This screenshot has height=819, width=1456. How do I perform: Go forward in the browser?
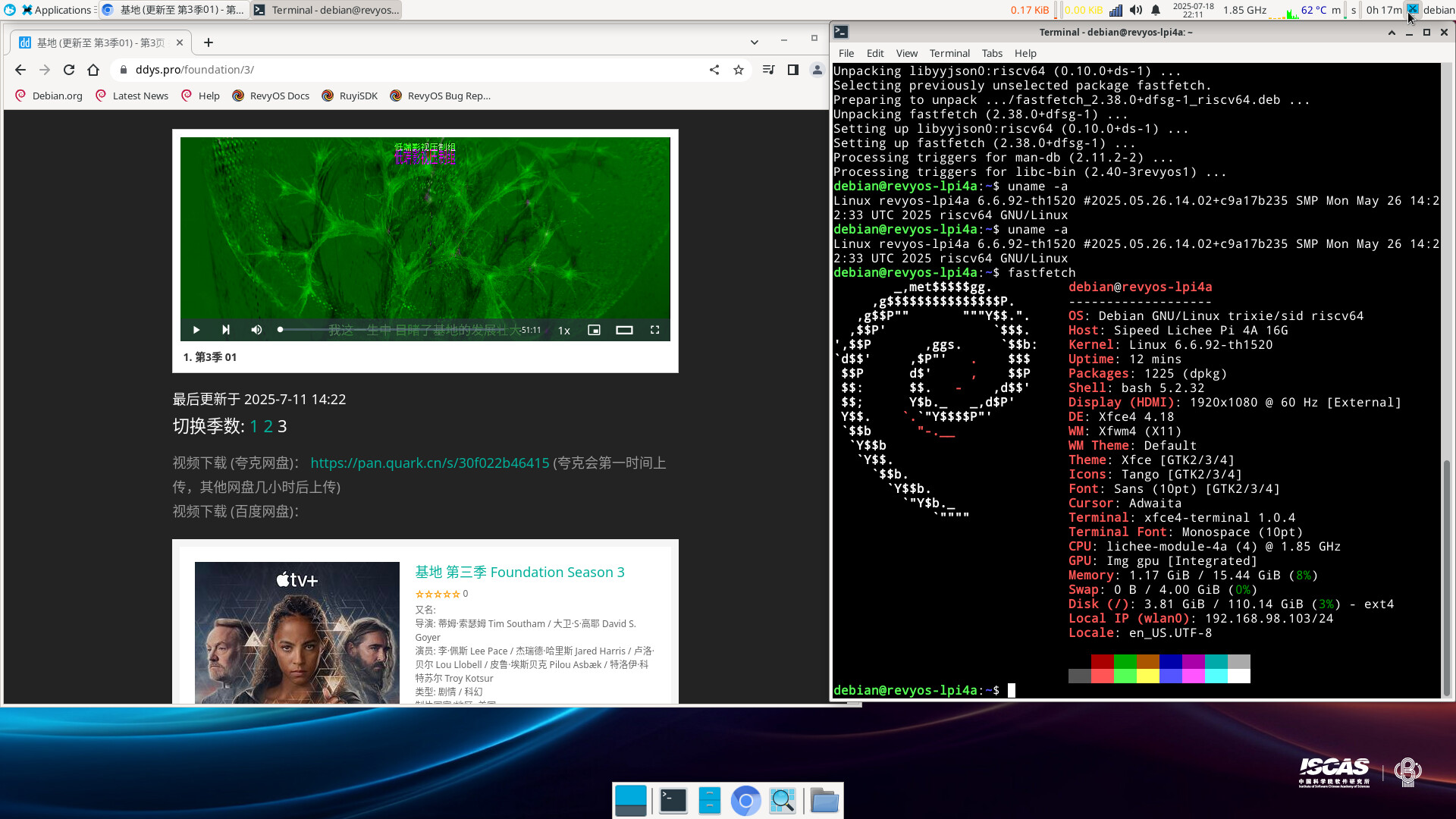click(45, 70)
